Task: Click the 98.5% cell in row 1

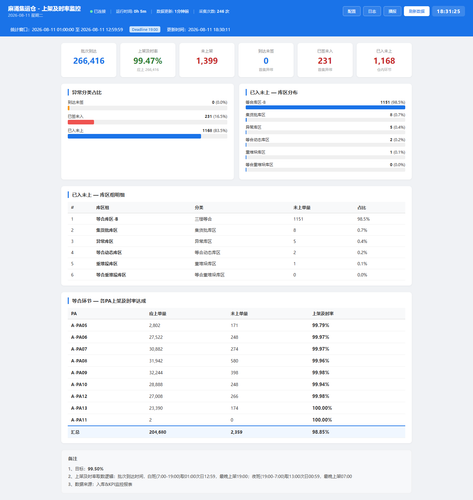Action: tap(363, 219)
